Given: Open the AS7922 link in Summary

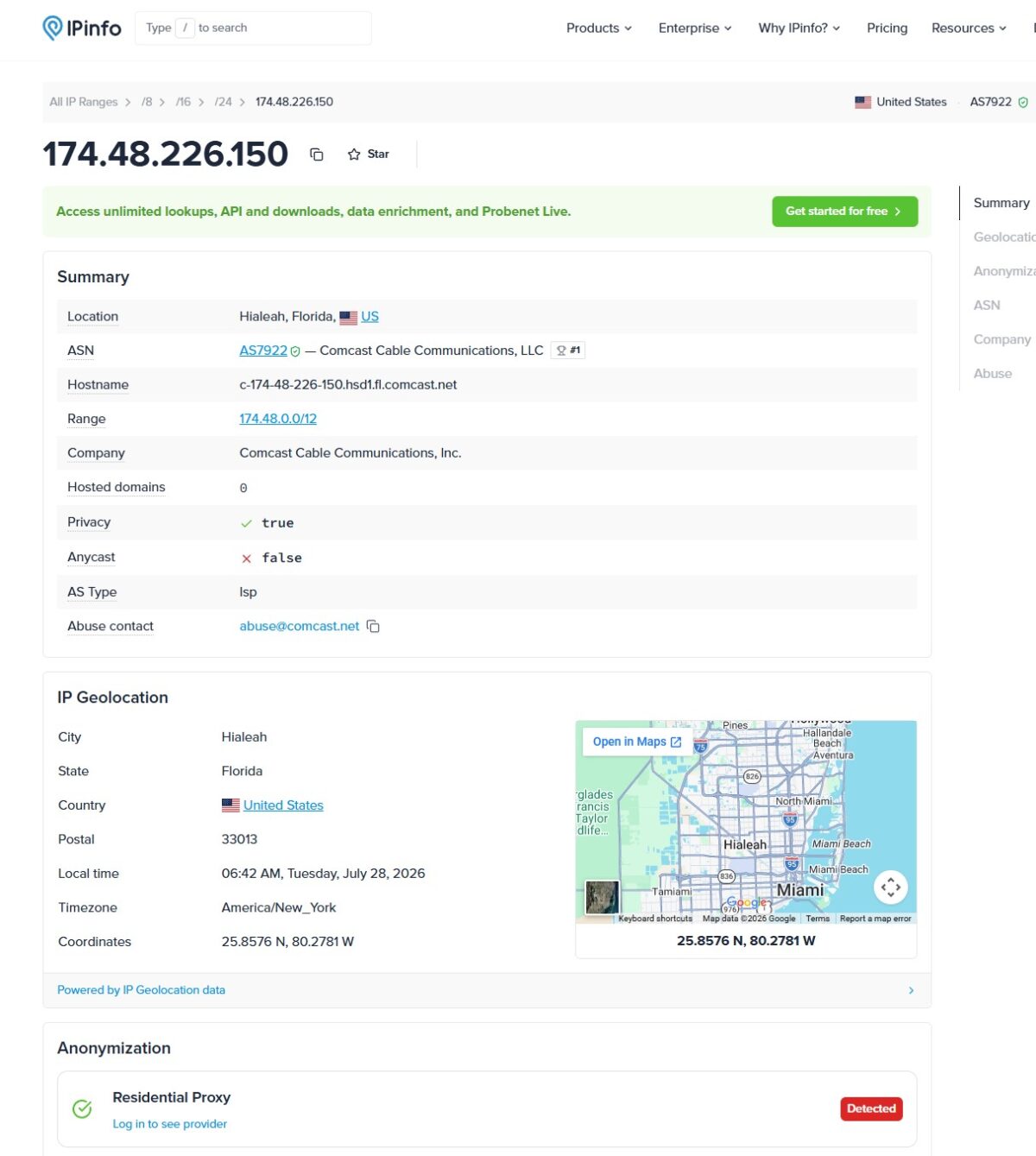Looking at the screenshot, I should (x=263, y=351).
